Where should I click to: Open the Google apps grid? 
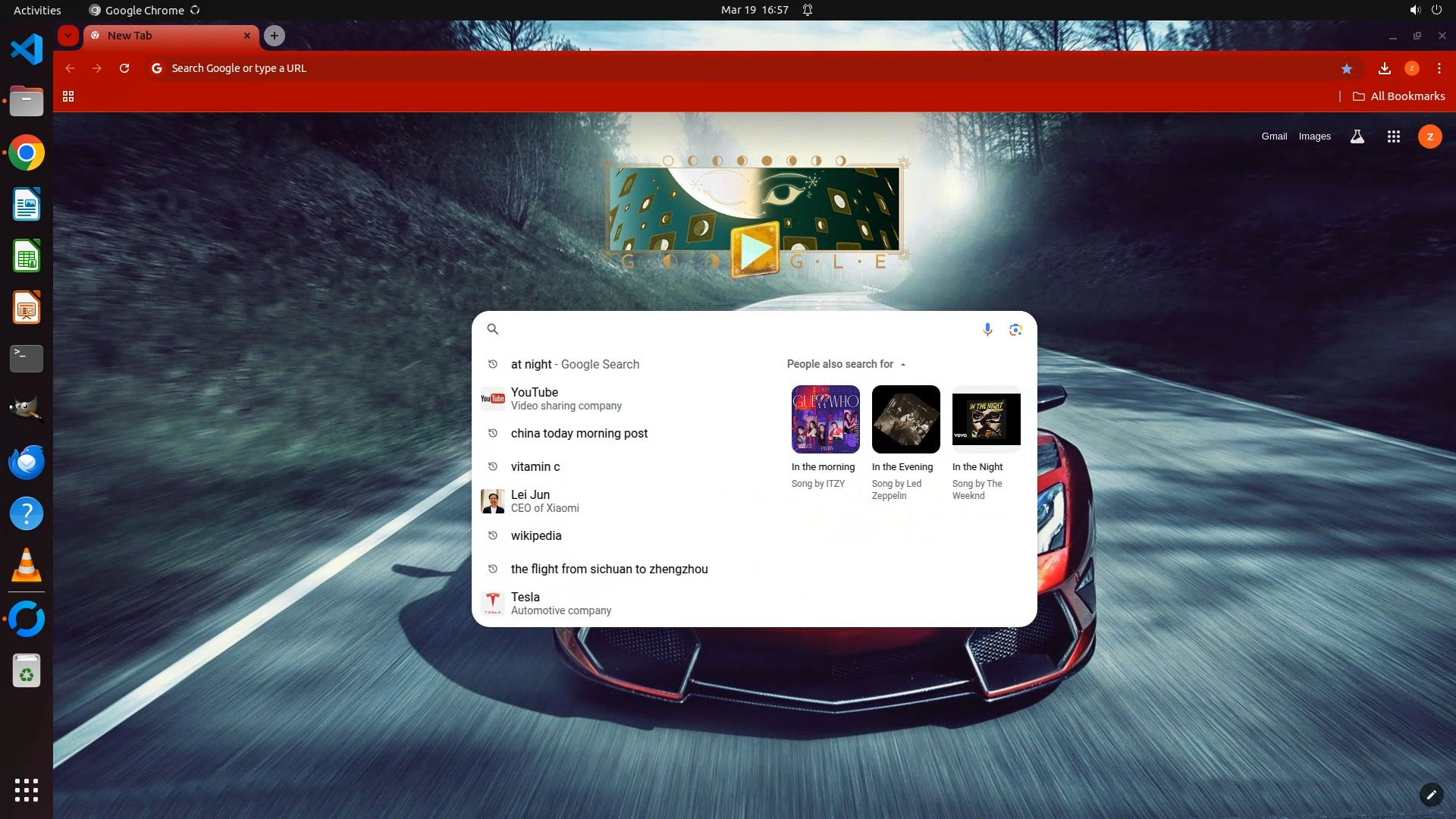coord(1393,136)
